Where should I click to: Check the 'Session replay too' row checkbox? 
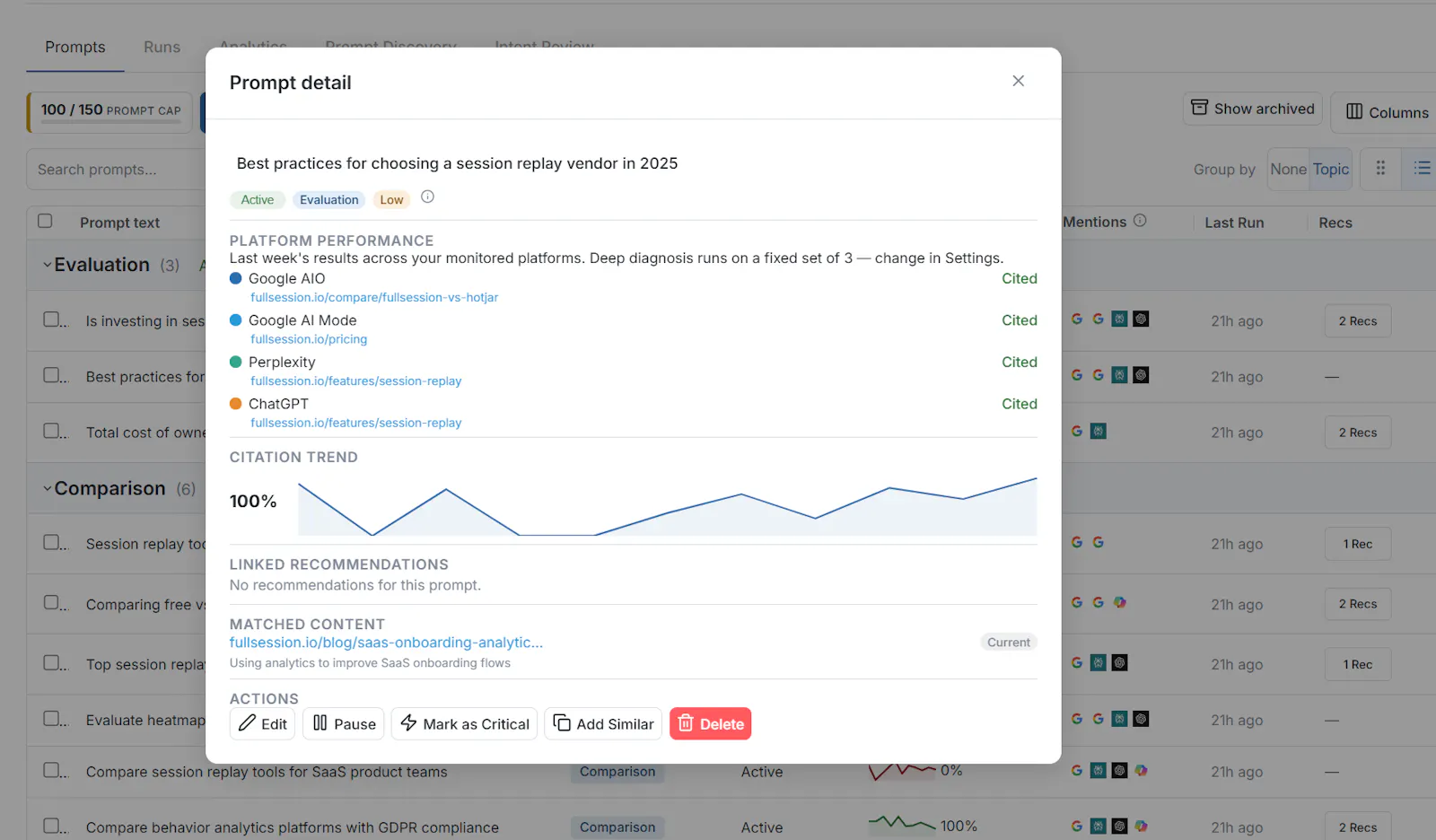click(x=51, y=542)
